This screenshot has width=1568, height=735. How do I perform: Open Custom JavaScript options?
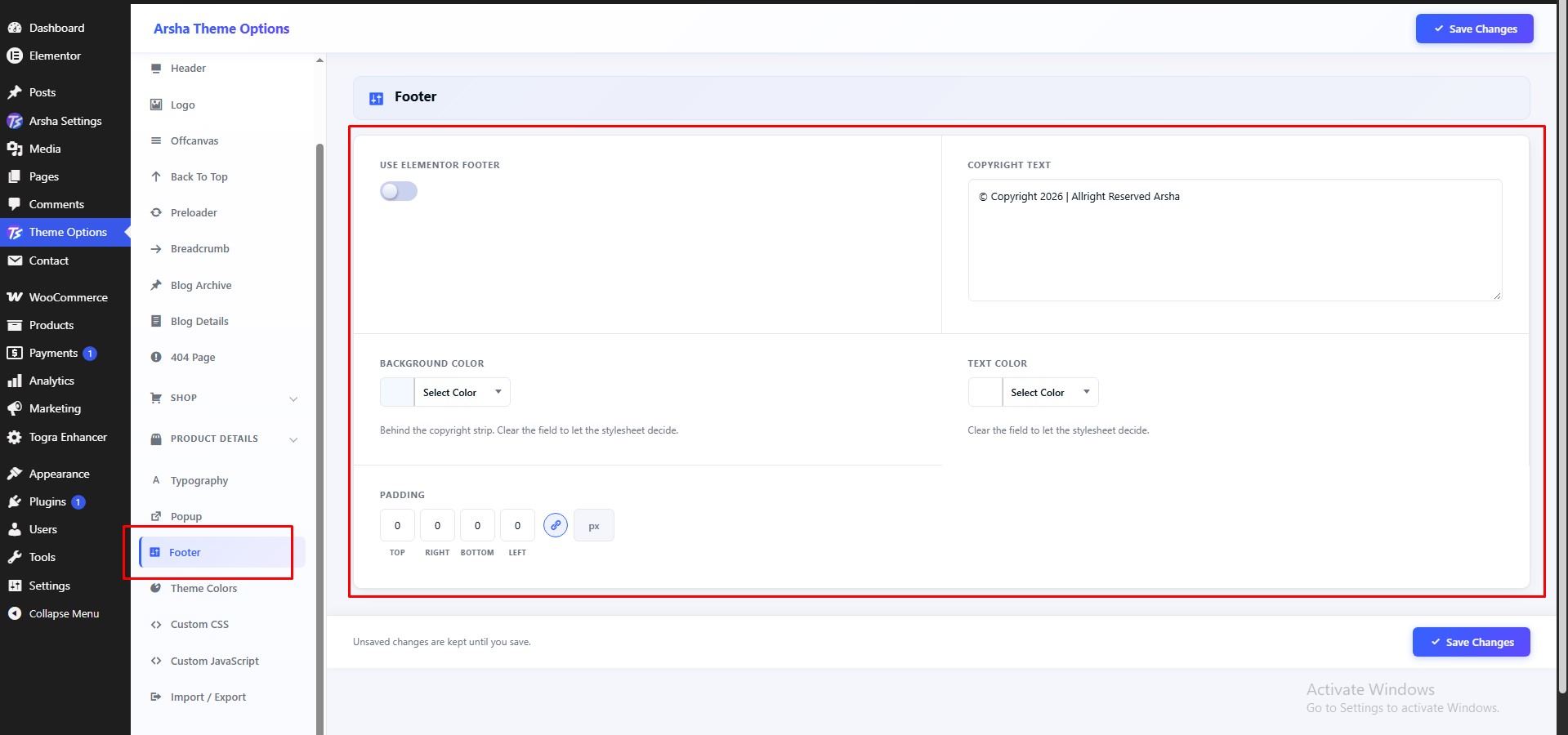[214, 661]
